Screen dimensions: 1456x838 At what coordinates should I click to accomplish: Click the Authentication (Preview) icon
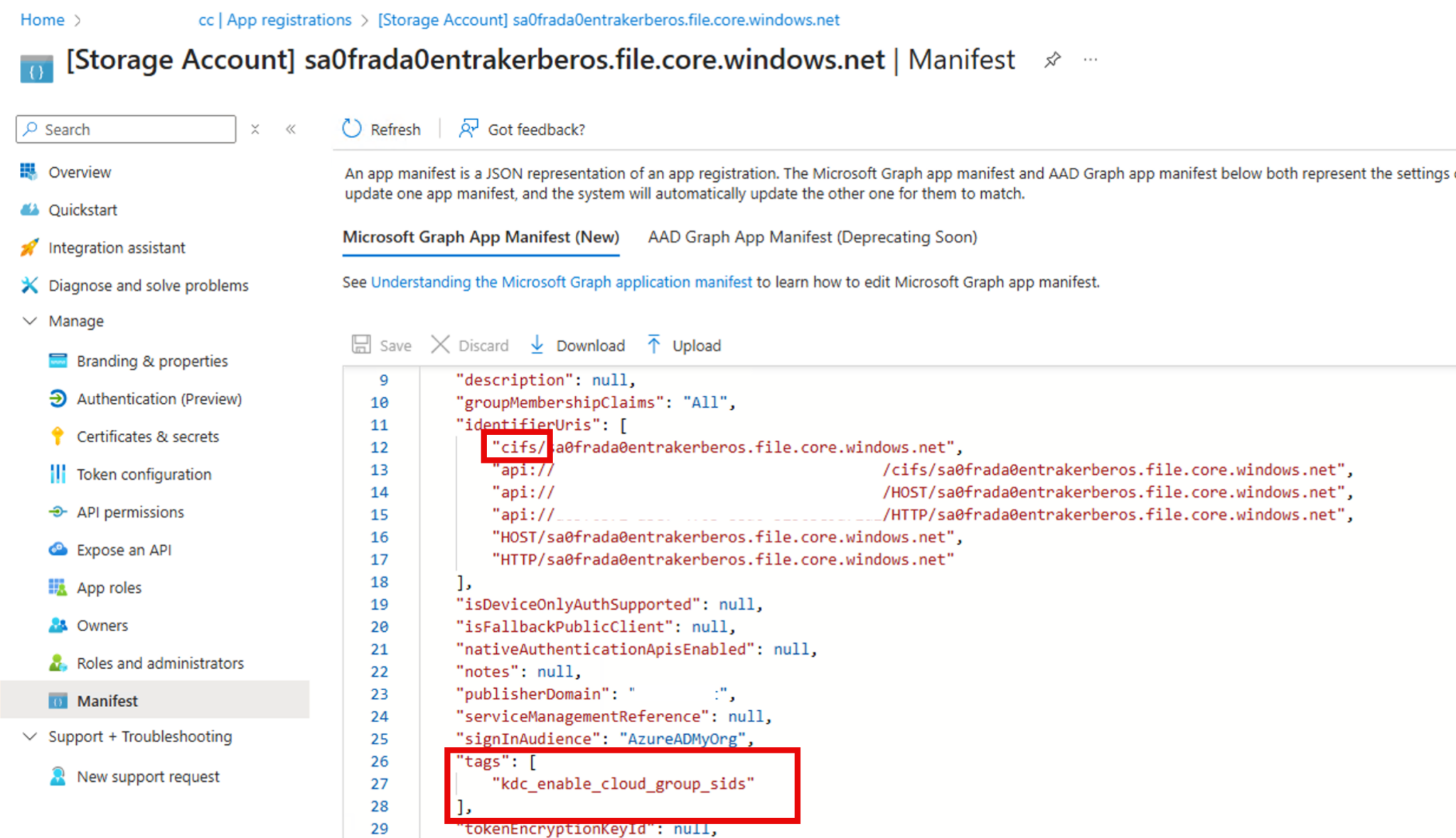click(58, 398)
